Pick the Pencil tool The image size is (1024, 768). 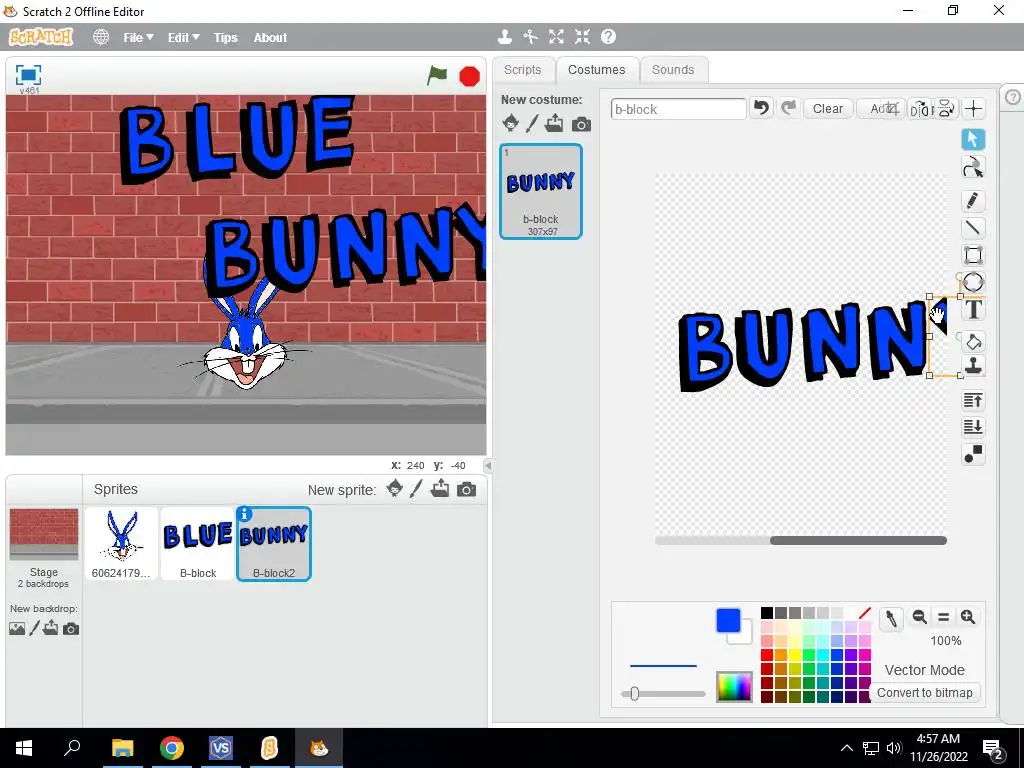pyautogui.click(x=973, y=200)
